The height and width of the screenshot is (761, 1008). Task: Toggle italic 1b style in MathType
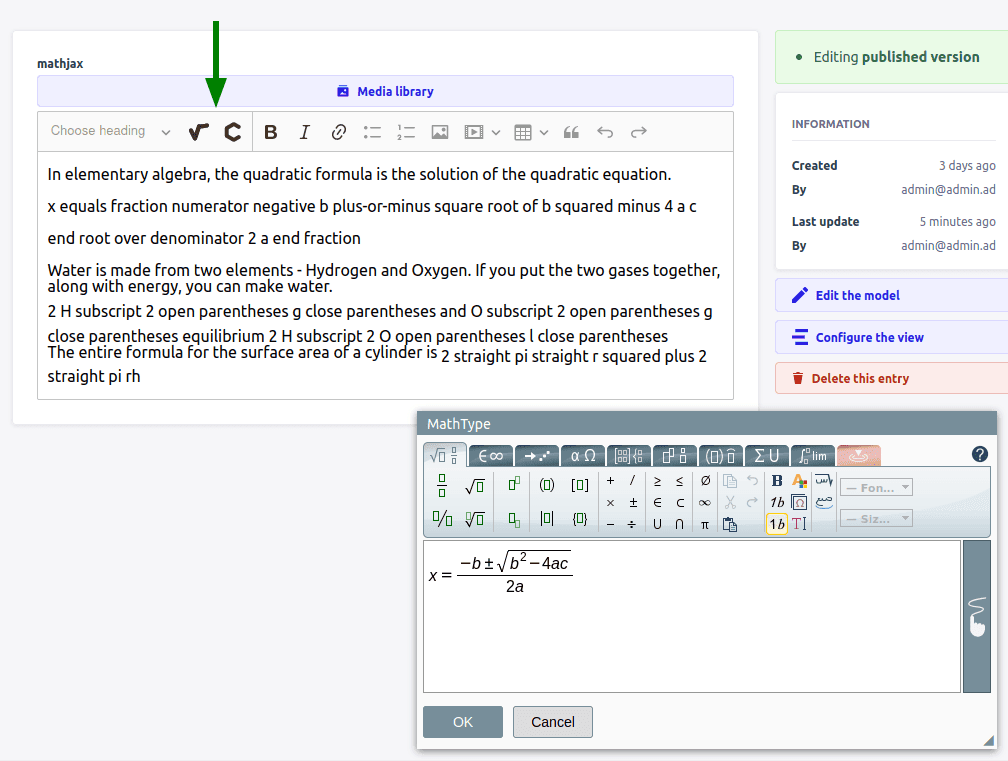click(x=777, y=503)
